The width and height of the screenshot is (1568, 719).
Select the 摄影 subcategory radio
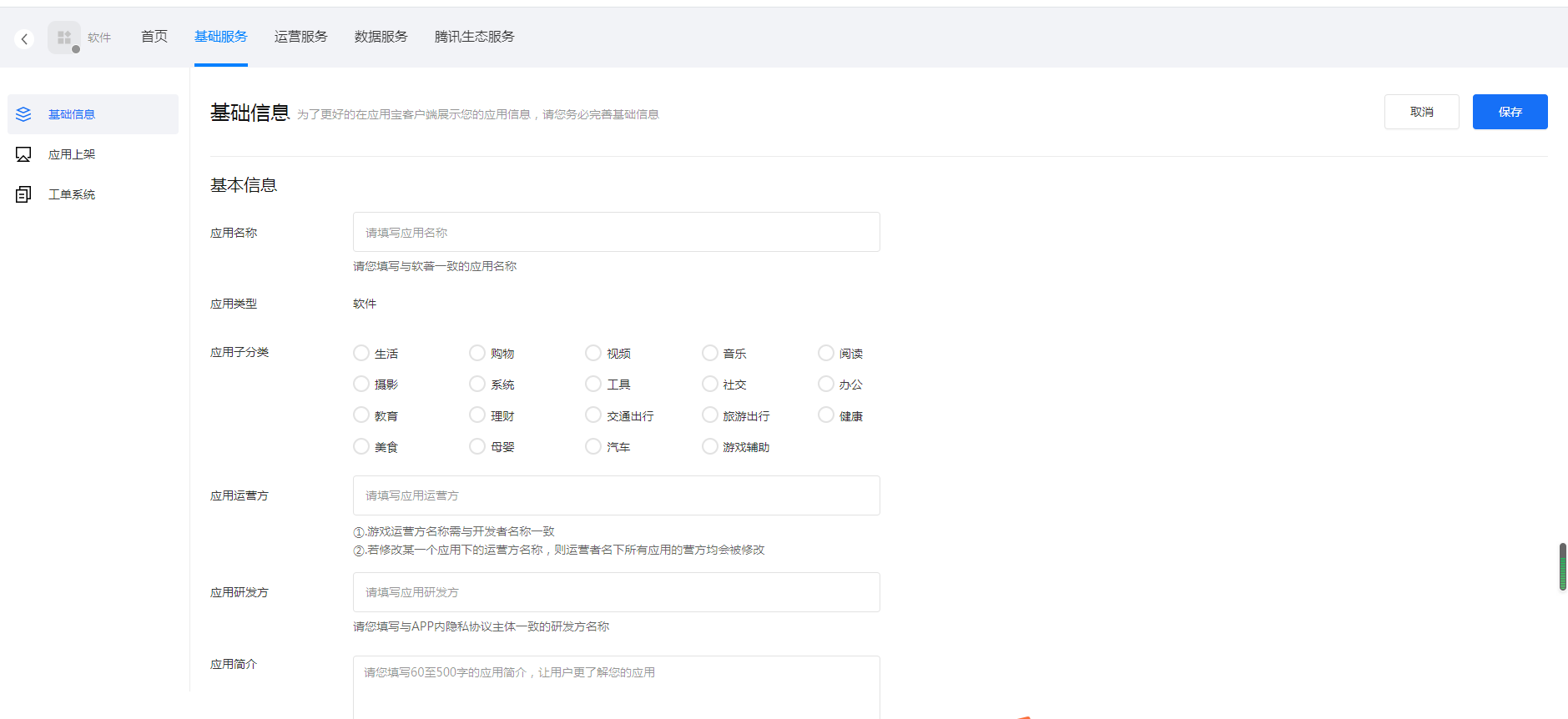361,384
